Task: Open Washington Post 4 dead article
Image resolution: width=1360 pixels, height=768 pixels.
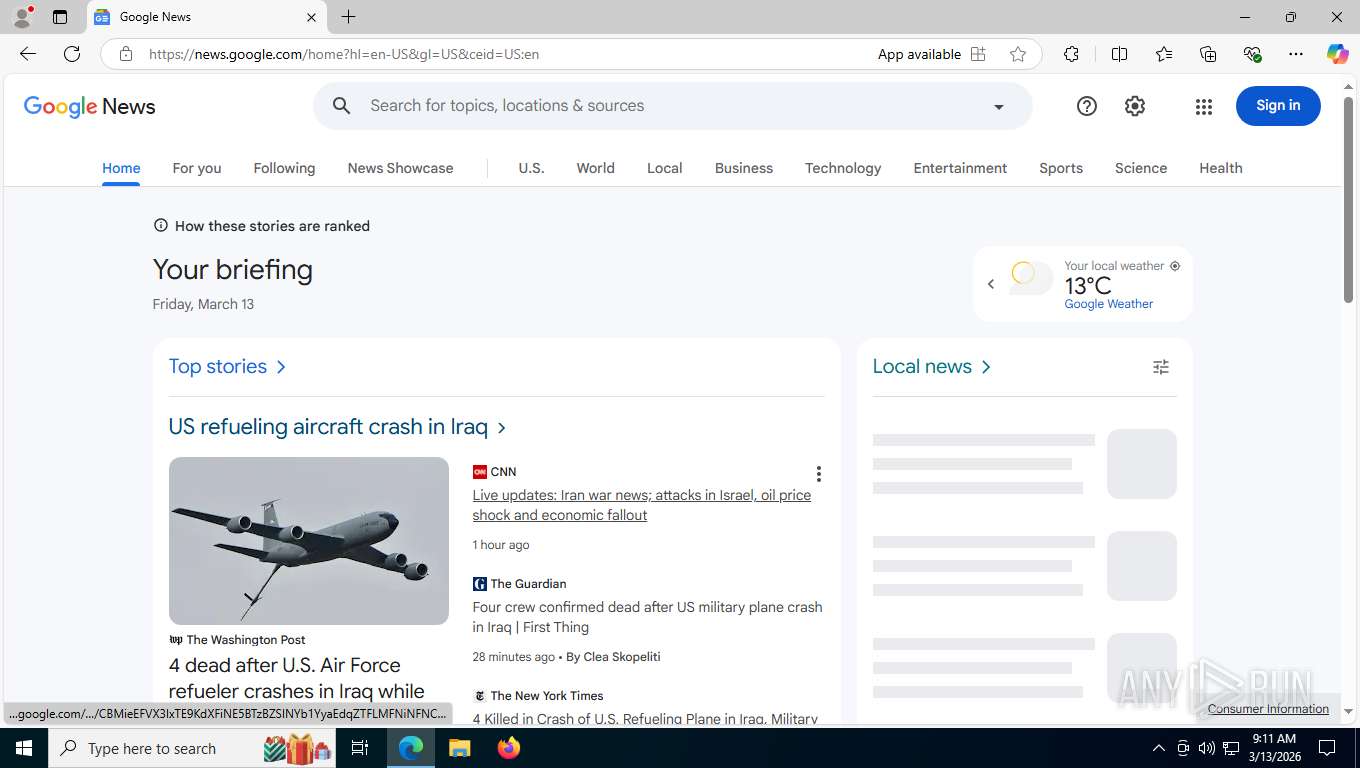Action: (x=297, y=678)
